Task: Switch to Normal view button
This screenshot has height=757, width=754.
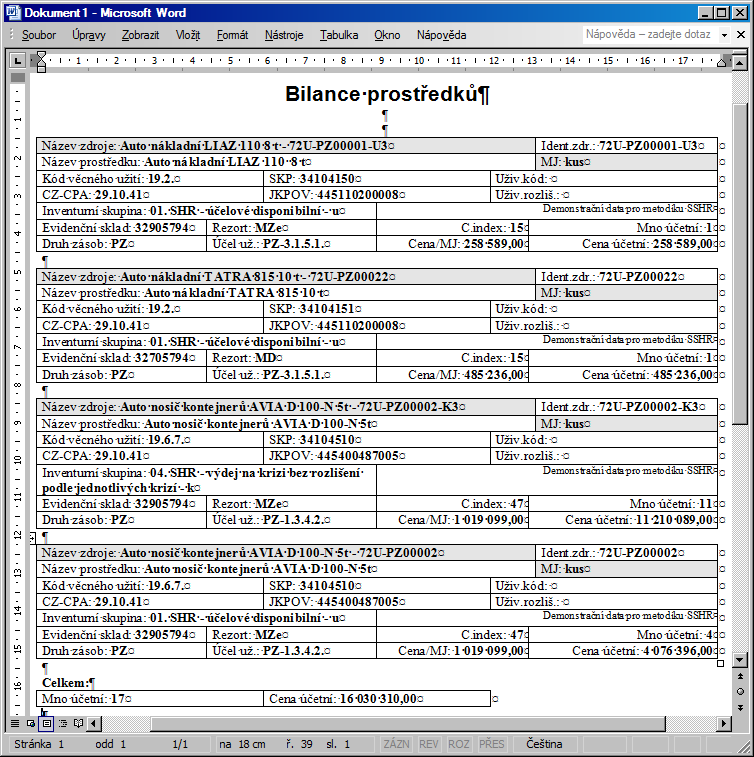Action: [x=15, y=723]
